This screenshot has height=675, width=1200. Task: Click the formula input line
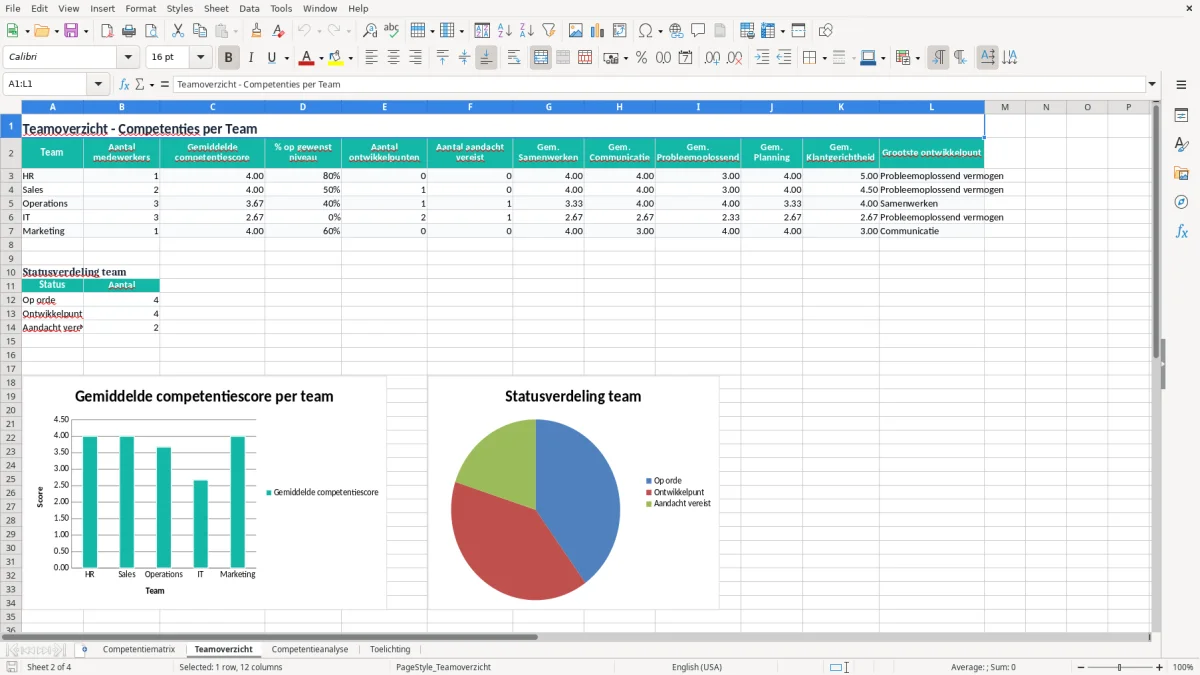[659, 84]
